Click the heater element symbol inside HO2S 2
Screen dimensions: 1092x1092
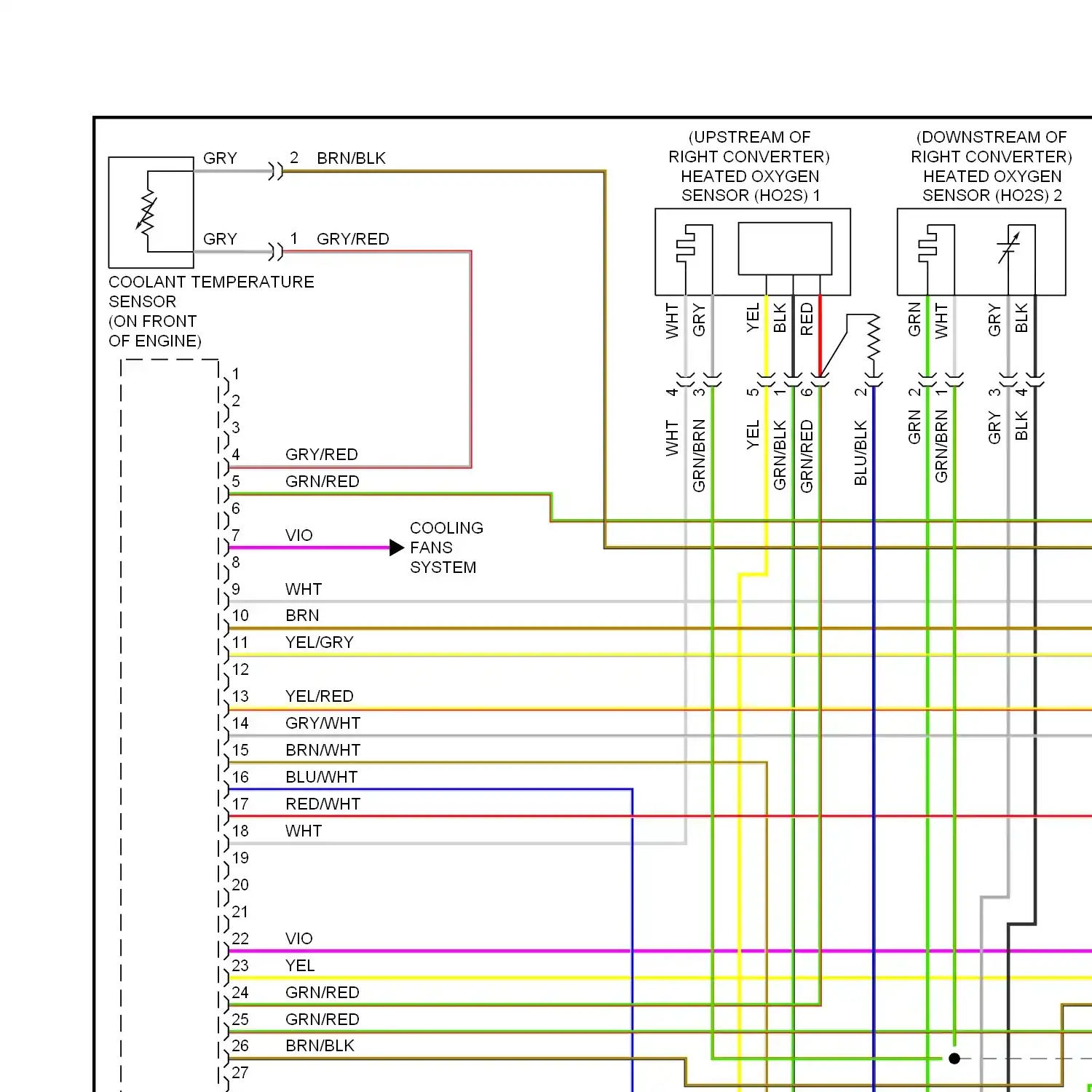point(927,245)
